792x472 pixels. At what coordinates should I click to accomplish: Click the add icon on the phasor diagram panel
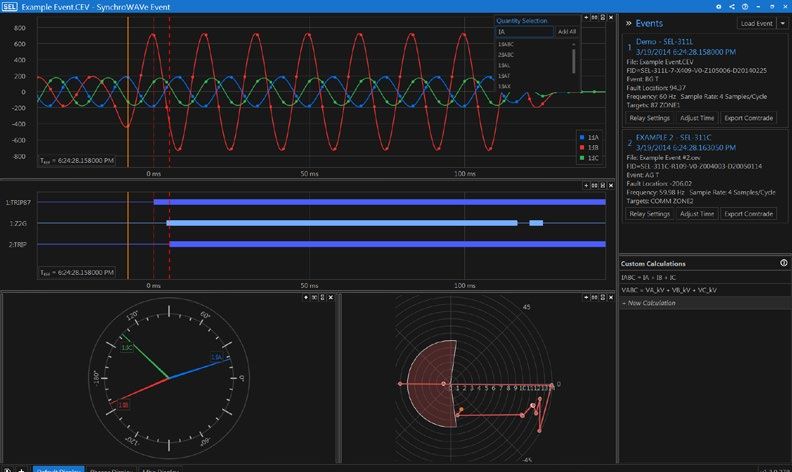point(306,297)
